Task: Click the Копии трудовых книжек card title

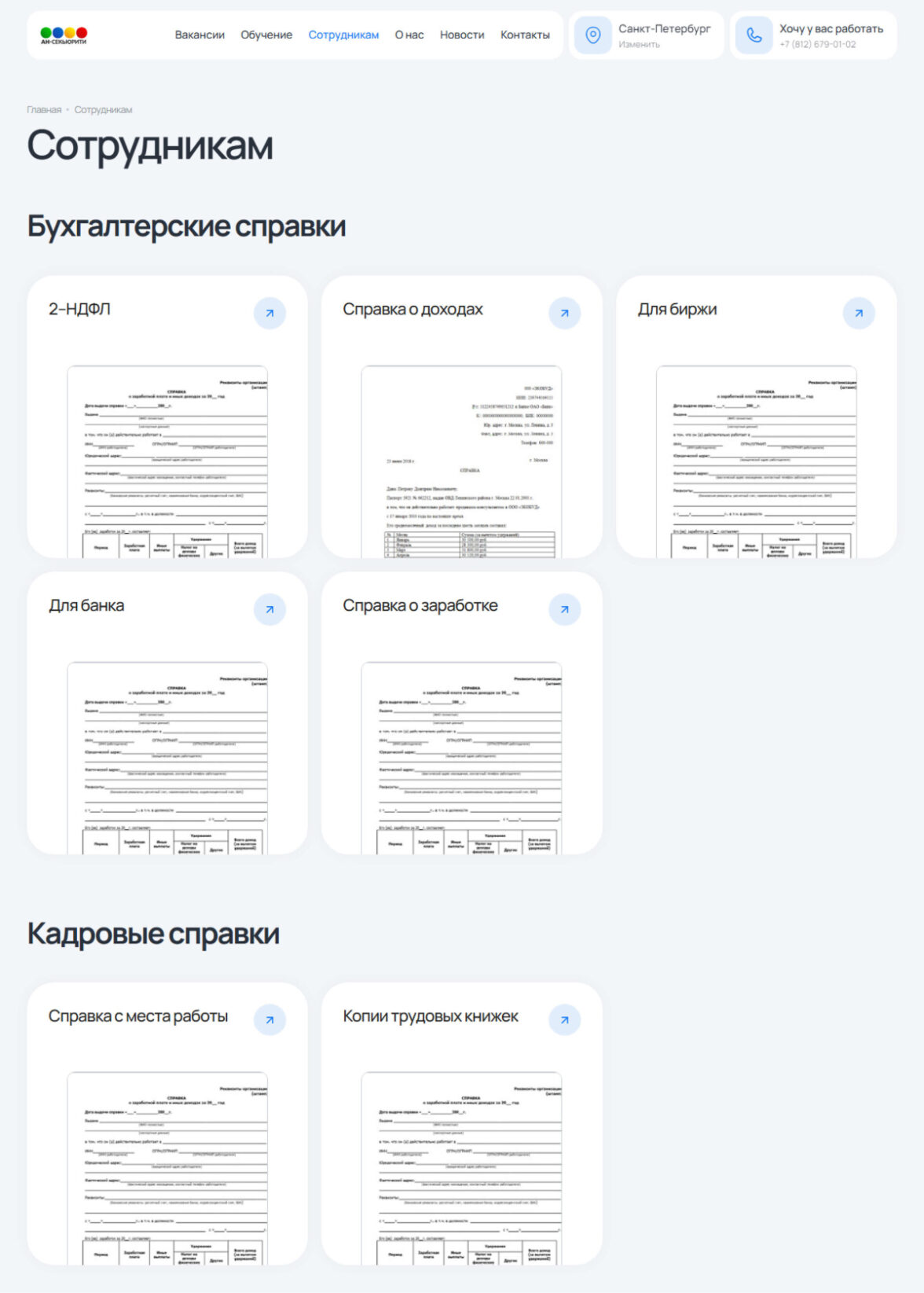Action: [x=431, y=1016]
